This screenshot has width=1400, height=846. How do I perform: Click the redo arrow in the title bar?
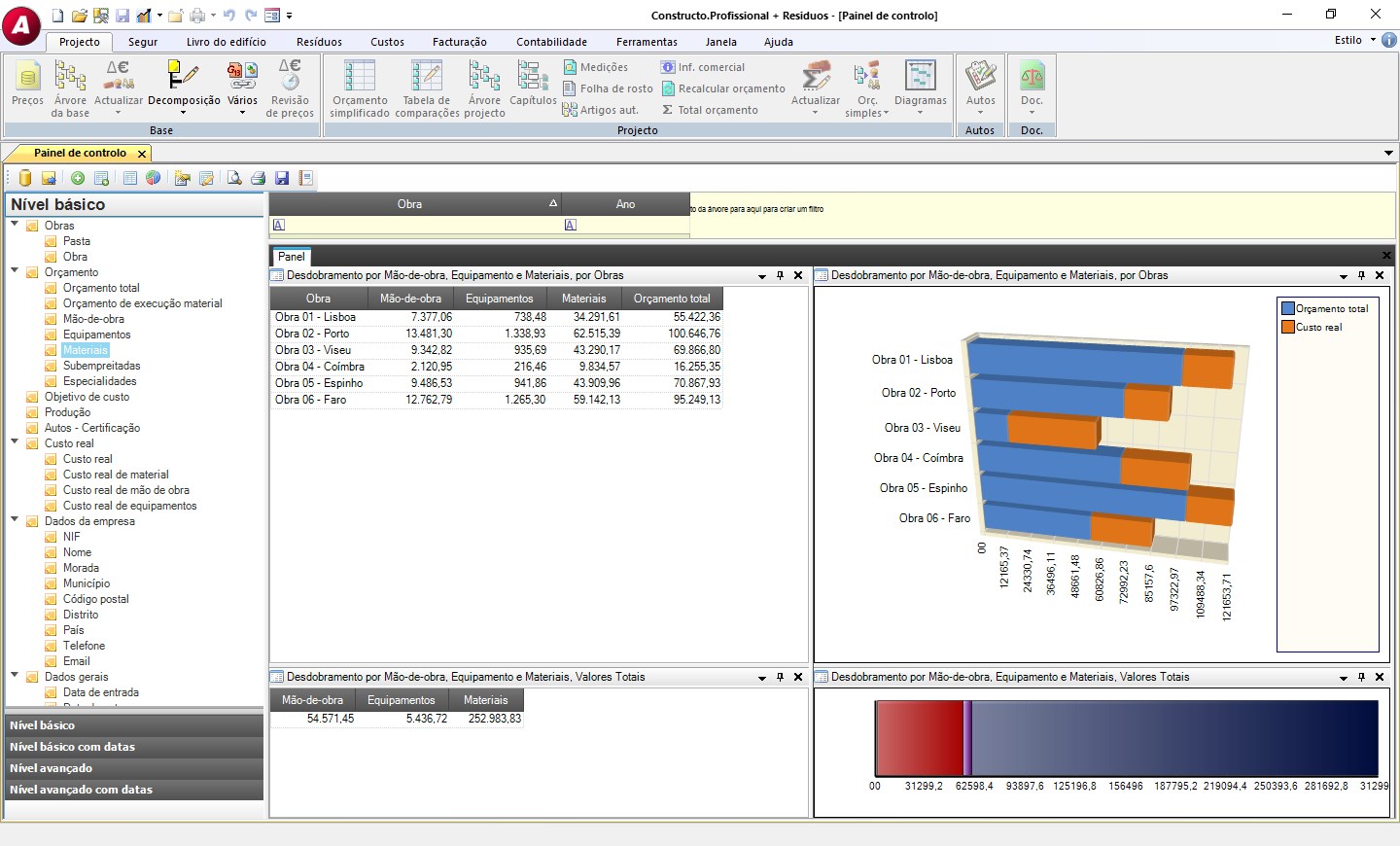coord(251,16)
